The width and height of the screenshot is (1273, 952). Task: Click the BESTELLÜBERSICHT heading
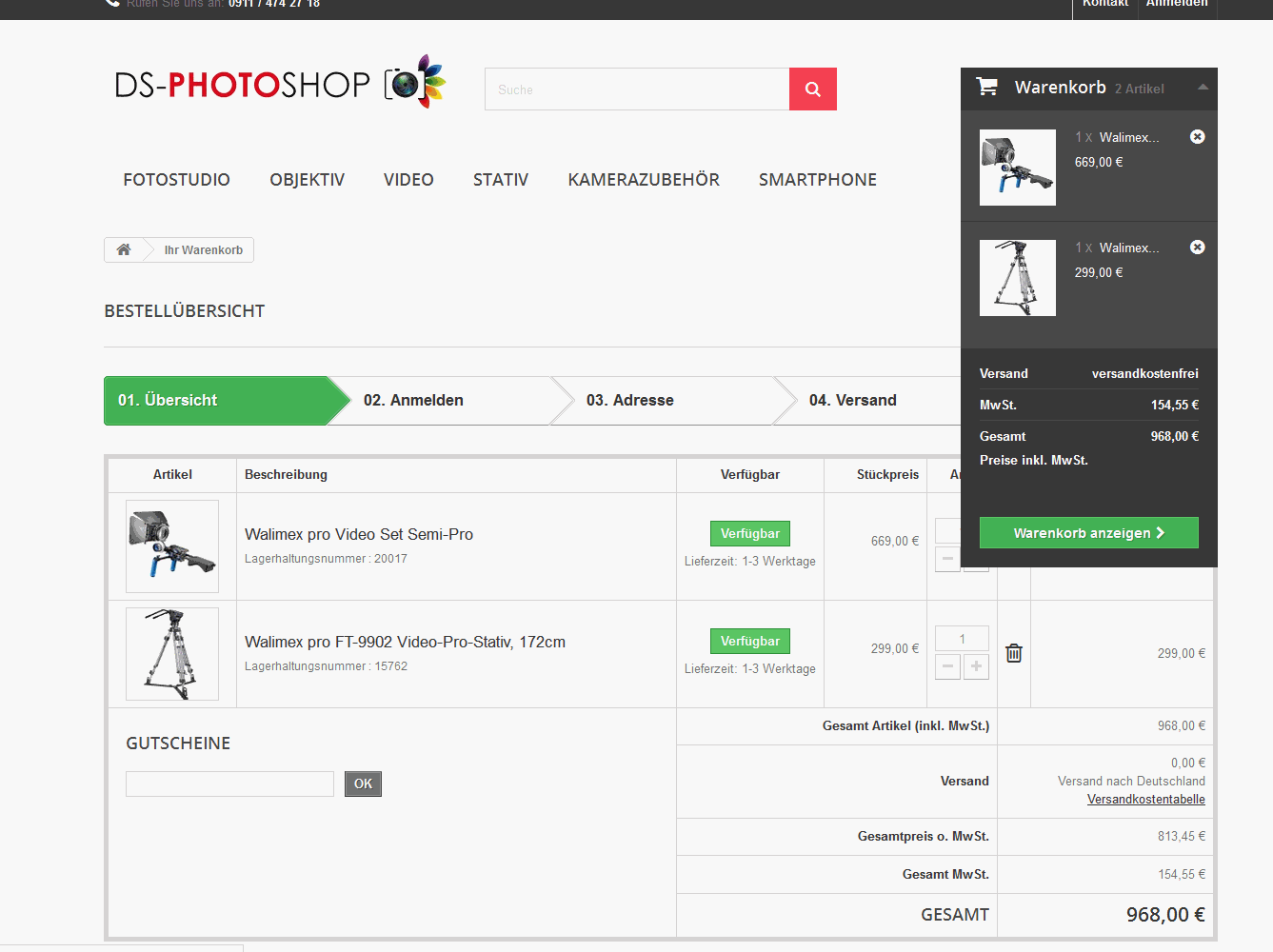[185, 311]
